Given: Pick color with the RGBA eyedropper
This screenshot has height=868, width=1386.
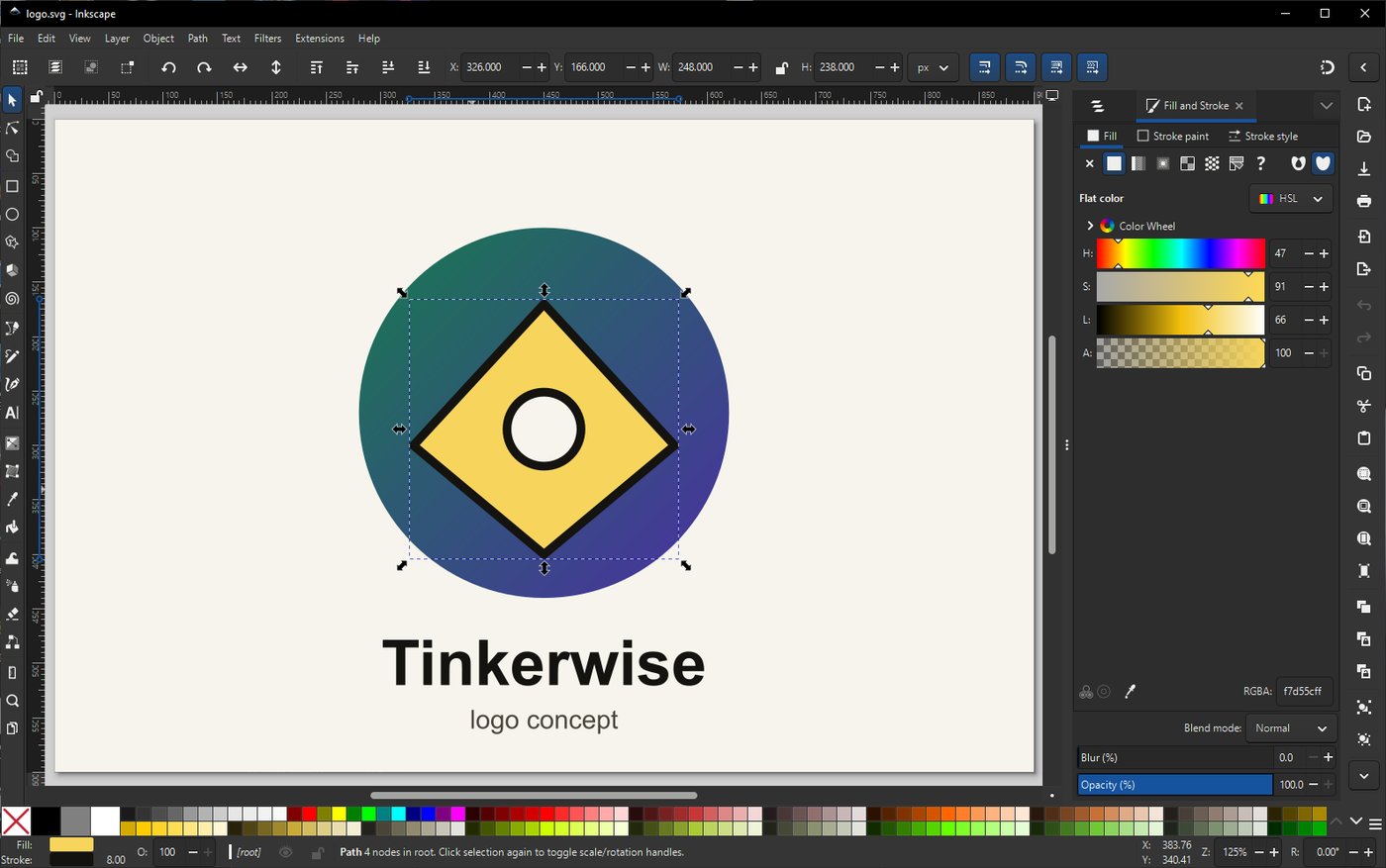Looking at the screenshot, I should pos(1130,692).
